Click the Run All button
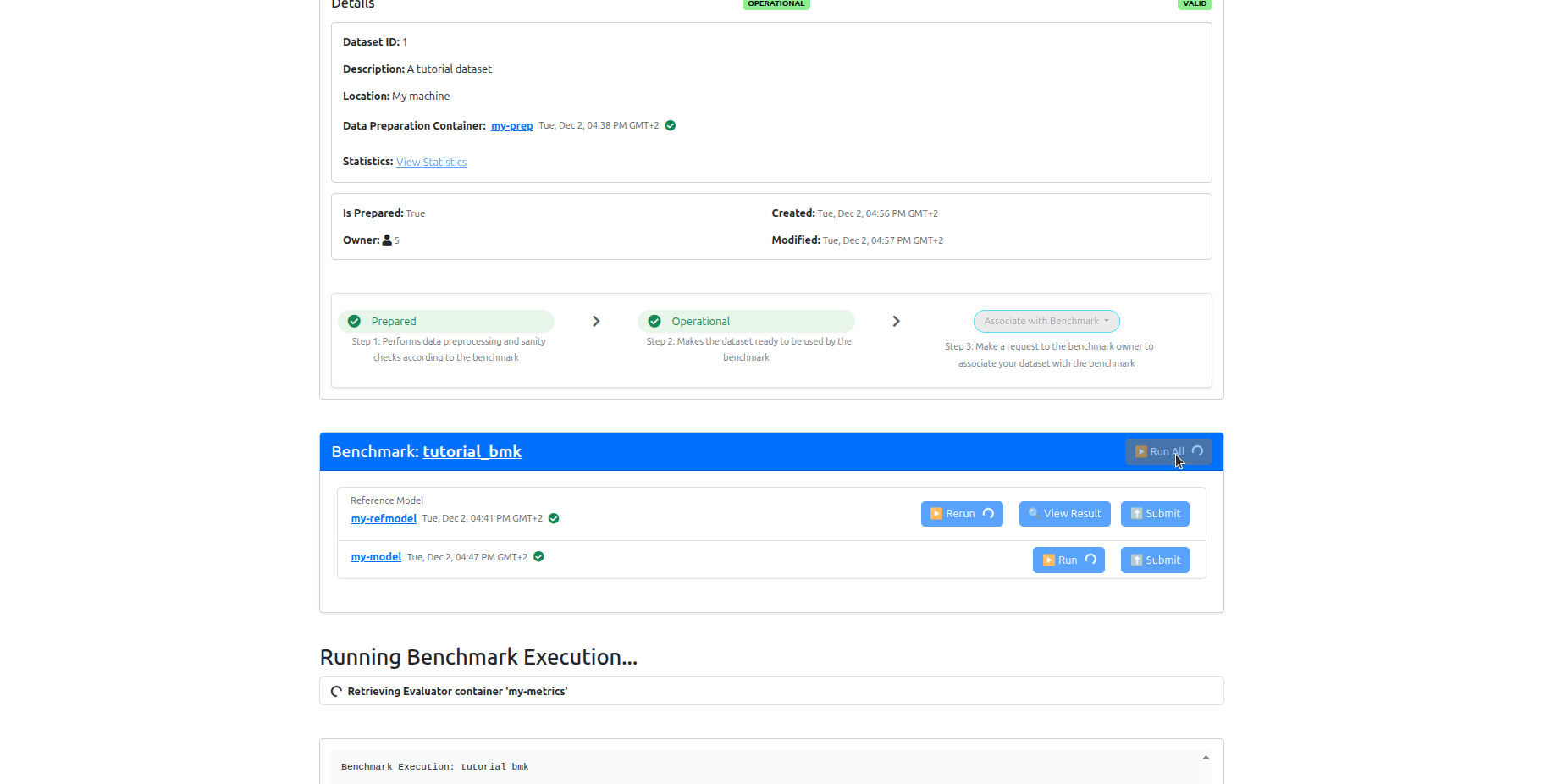Screen dimensions: 1557x784 [x=1168, y=451]
